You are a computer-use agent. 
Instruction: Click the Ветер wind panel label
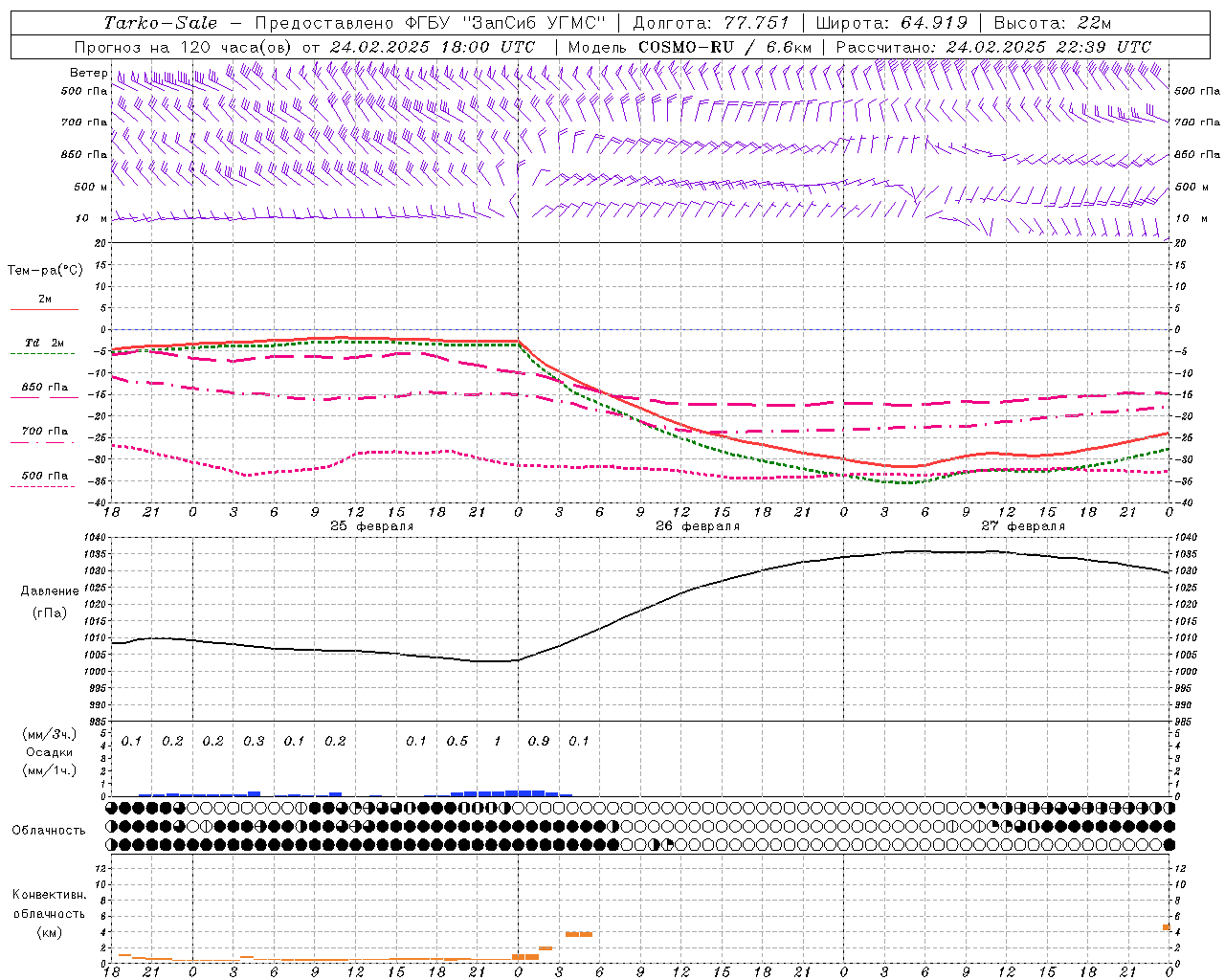(88, 73)
